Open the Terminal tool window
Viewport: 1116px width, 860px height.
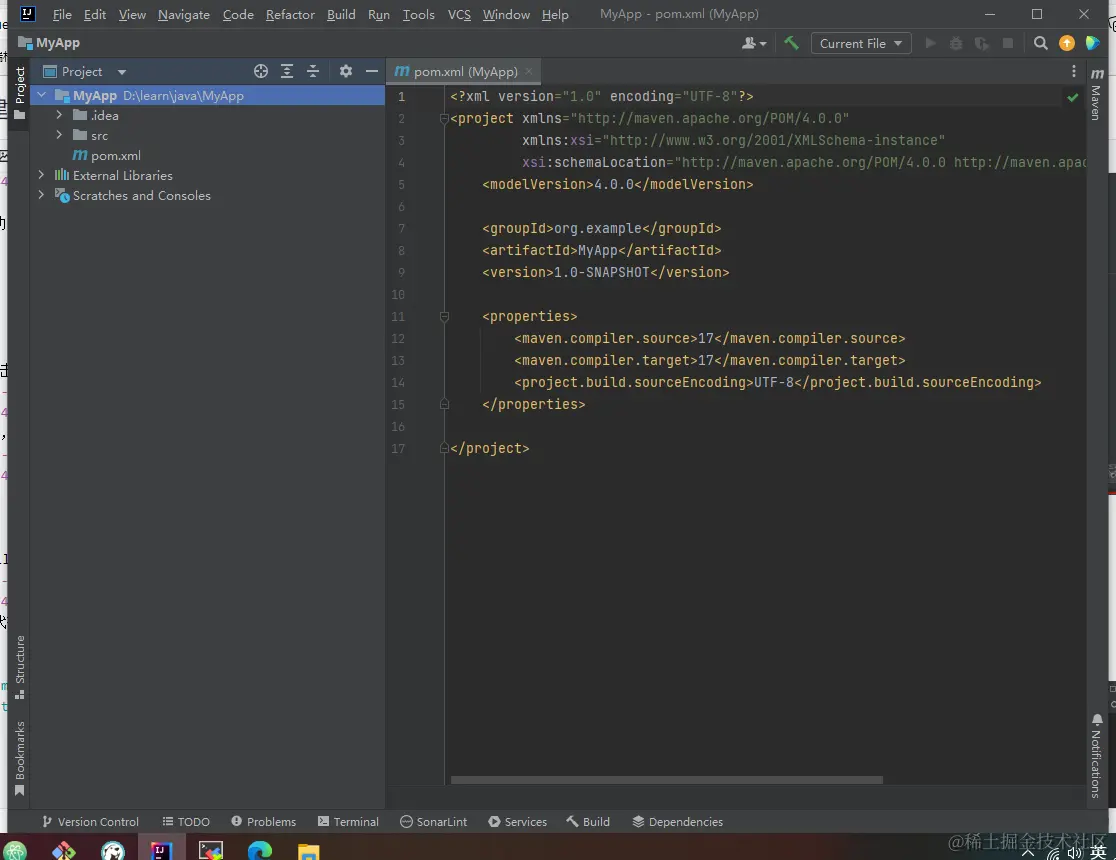(348, 822)
